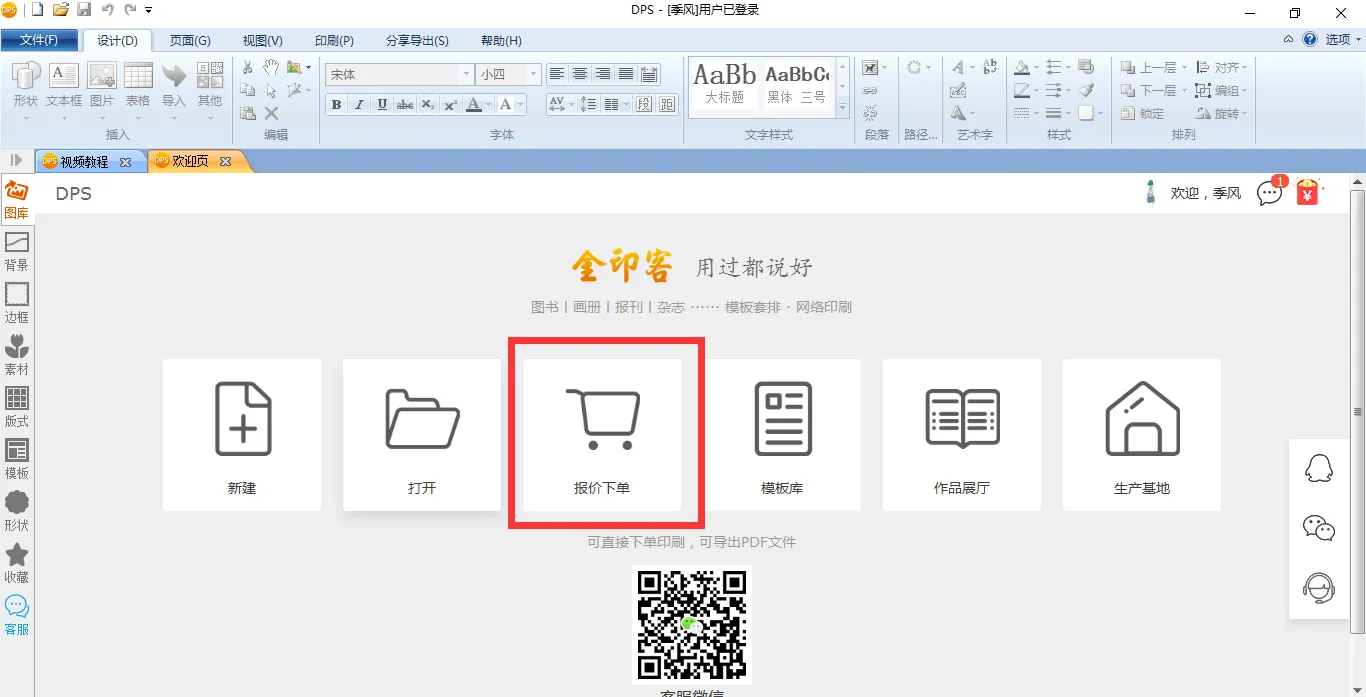Switch to the 页面(G) ribbon tab
This screenshot has height=697, width=1366.
tap(190, 41)
